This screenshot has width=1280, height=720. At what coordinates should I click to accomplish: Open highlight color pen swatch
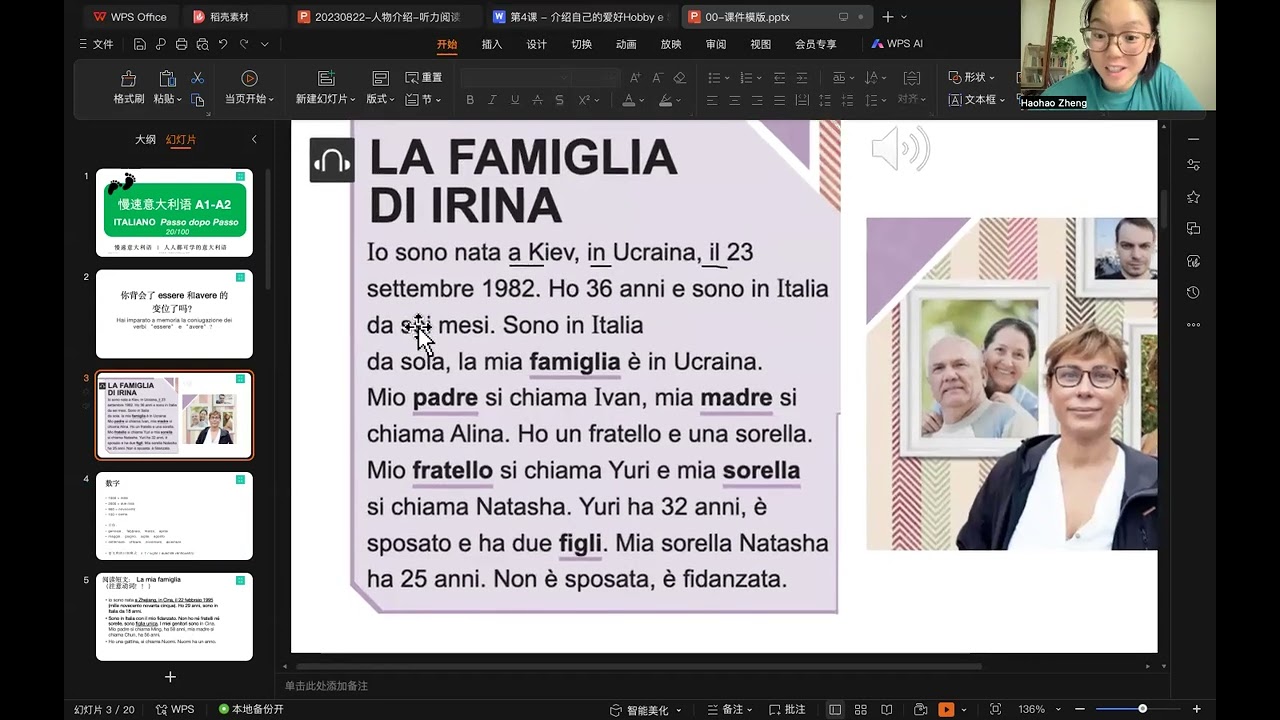click(665, 100)
